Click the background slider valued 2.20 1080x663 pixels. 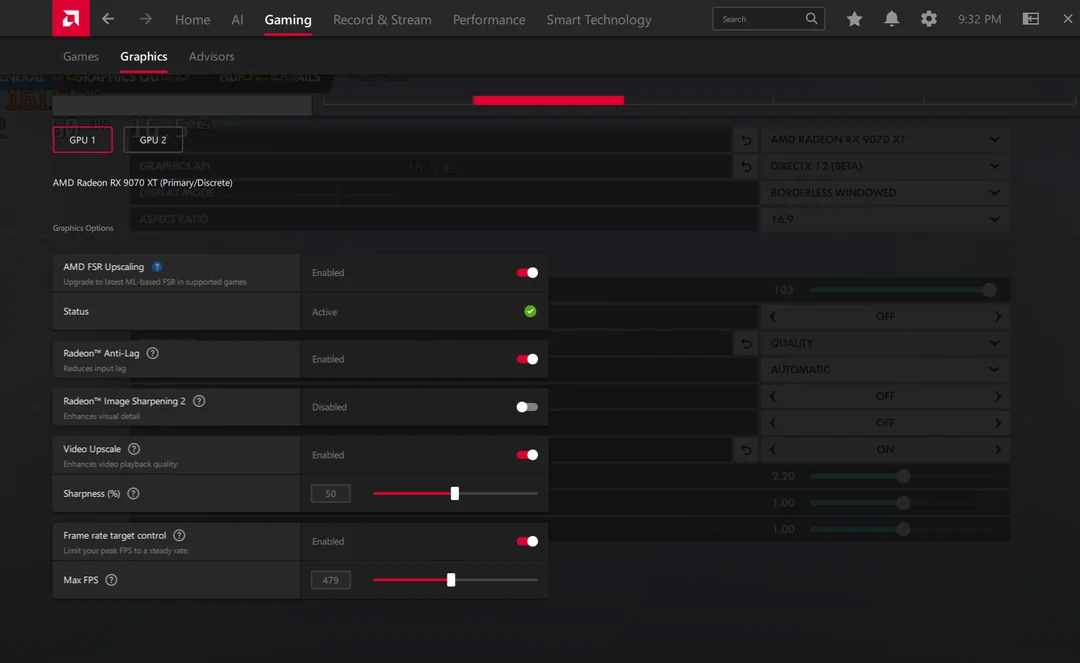pos(903,476)
